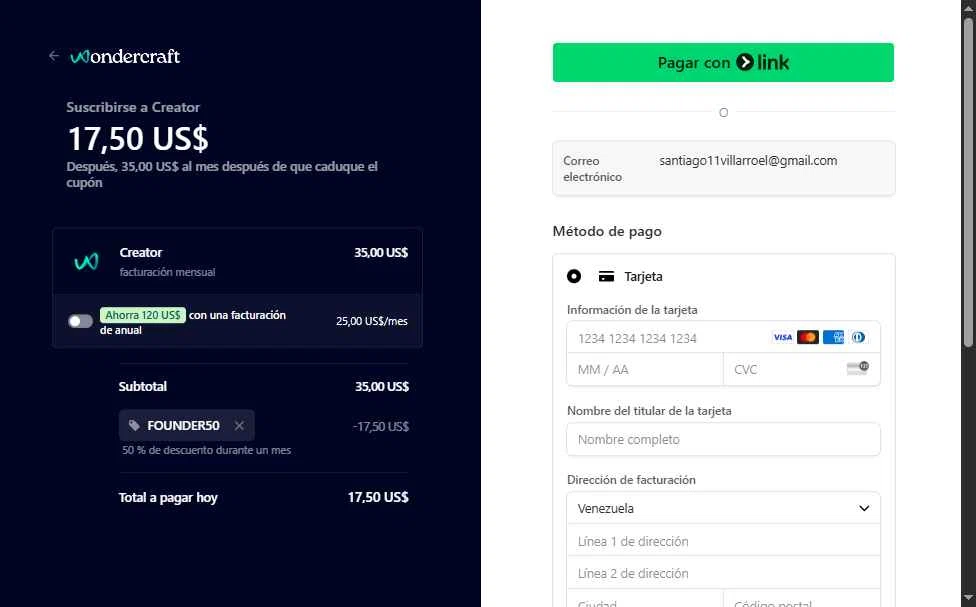Click the American Express icon
This screenshot has height=607, width=976.
[833, 337]
